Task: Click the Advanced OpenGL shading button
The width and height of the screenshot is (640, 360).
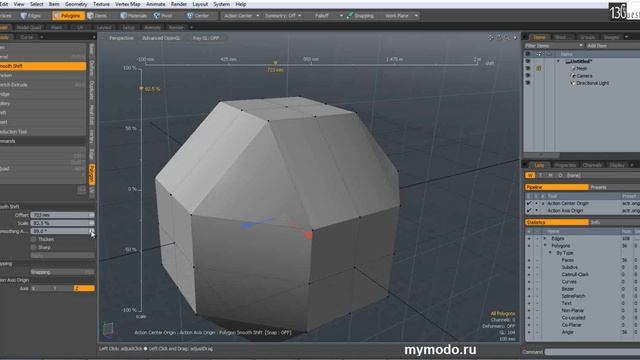Action: 161,38
